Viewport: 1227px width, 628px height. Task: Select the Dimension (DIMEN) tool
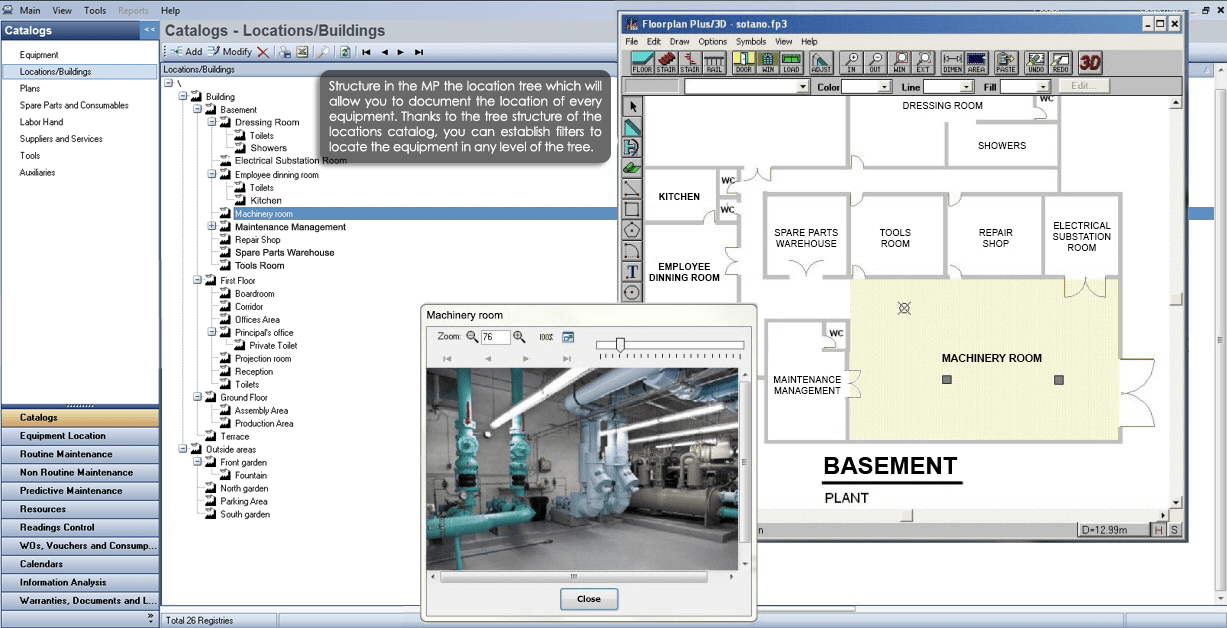click(x=952, y=60)
